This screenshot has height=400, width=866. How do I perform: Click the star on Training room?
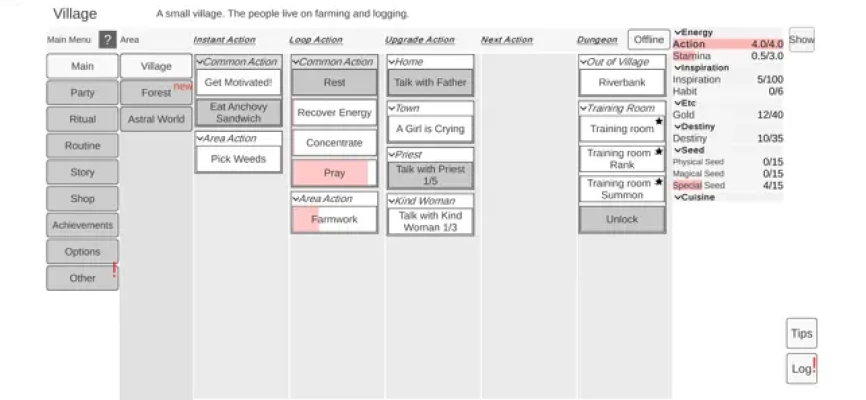coord(659,122)
